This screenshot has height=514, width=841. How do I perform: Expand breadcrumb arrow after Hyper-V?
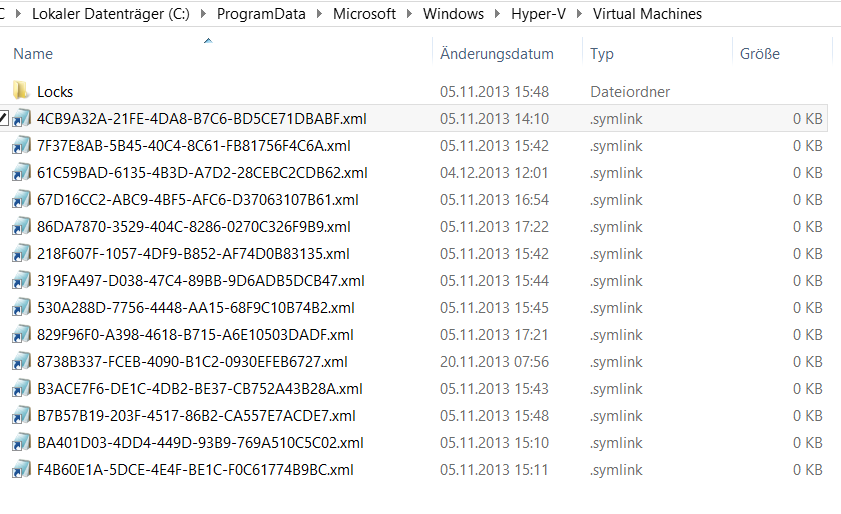(579, 13)
